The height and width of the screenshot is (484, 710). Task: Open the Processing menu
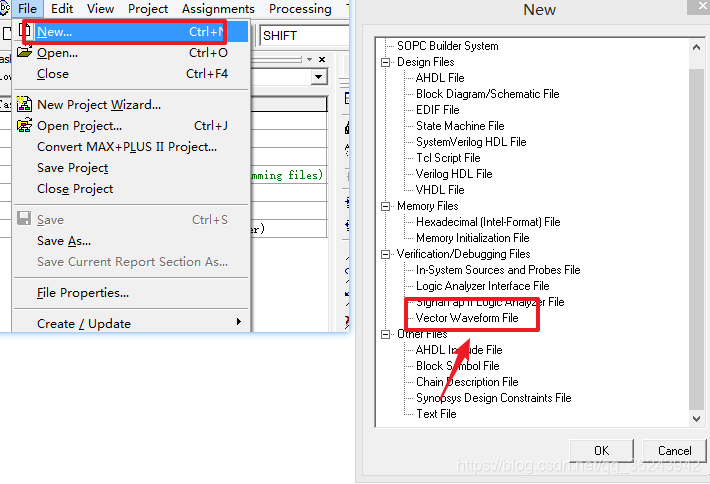click(300, 9)
